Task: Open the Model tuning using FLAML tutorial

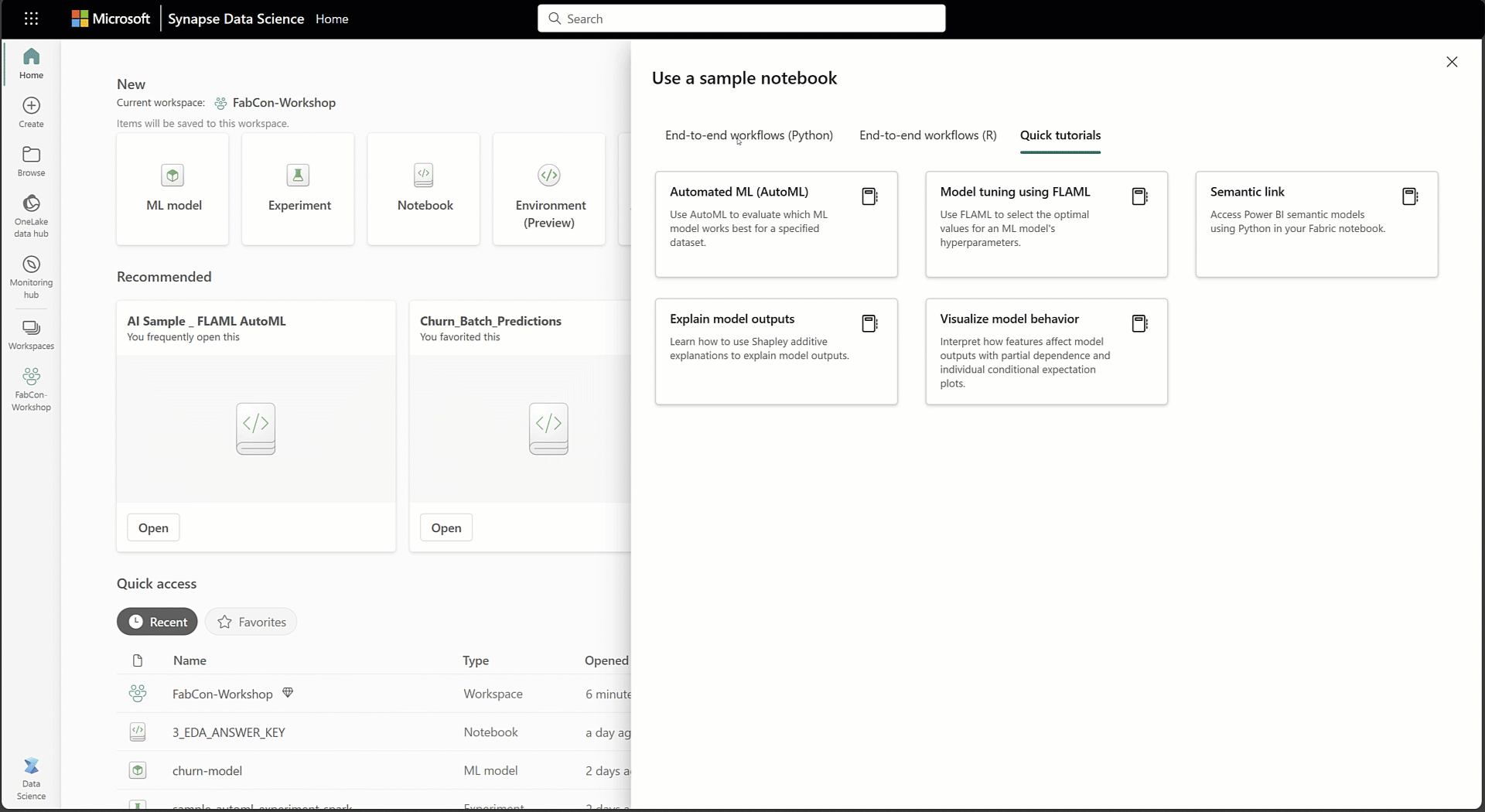Action: pos(1046,224)
